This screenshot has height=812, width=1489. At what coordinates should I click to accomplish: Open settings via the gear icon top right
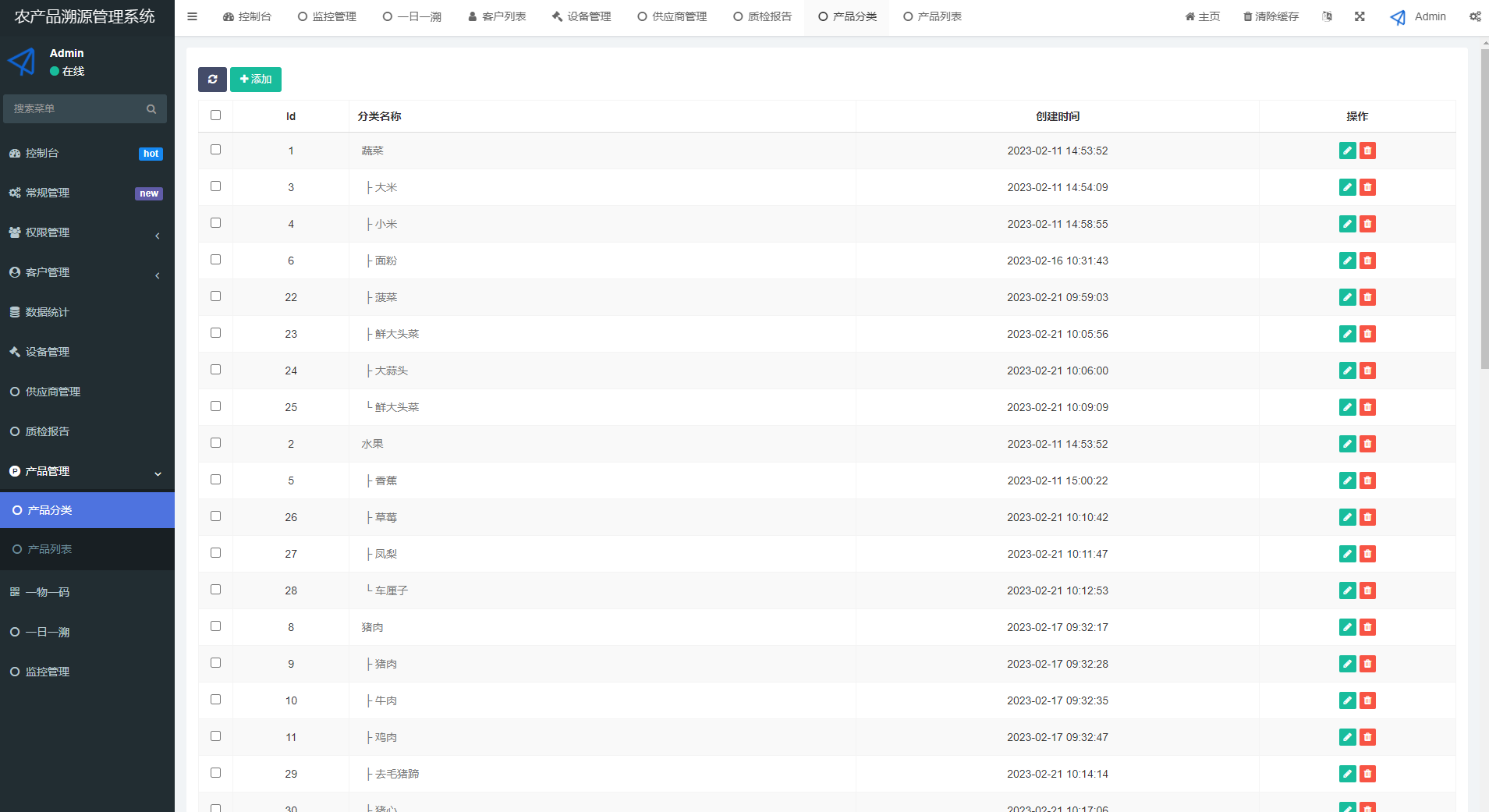[x=1473, y=16]
